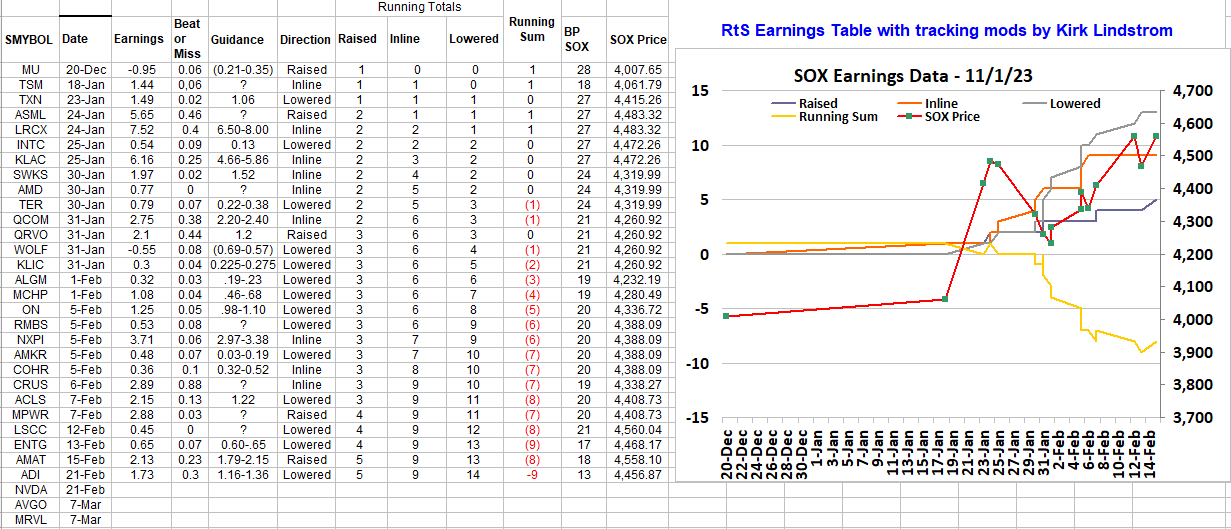
Task: Click the Raised legend entry in chart
Action: click(x=818, y=103)
